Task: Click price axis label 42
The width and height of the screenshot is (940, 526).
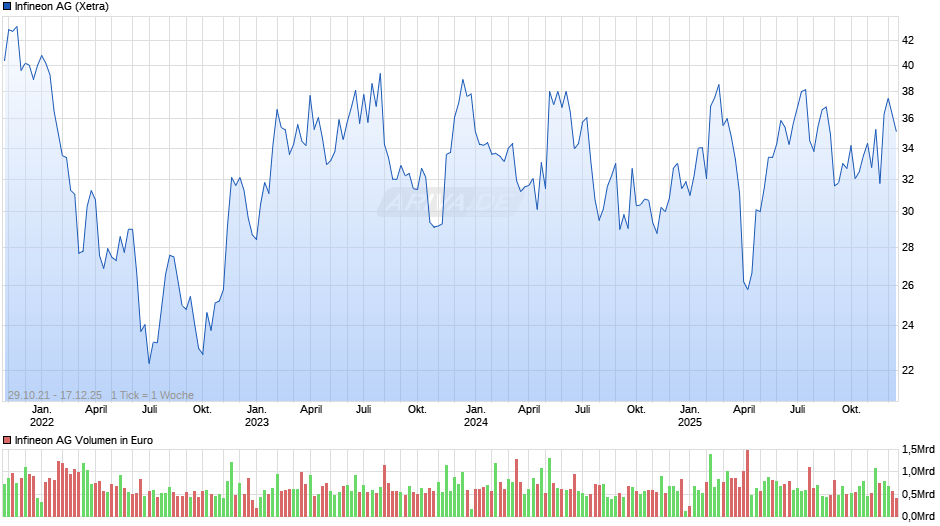Action: [908, 40]
